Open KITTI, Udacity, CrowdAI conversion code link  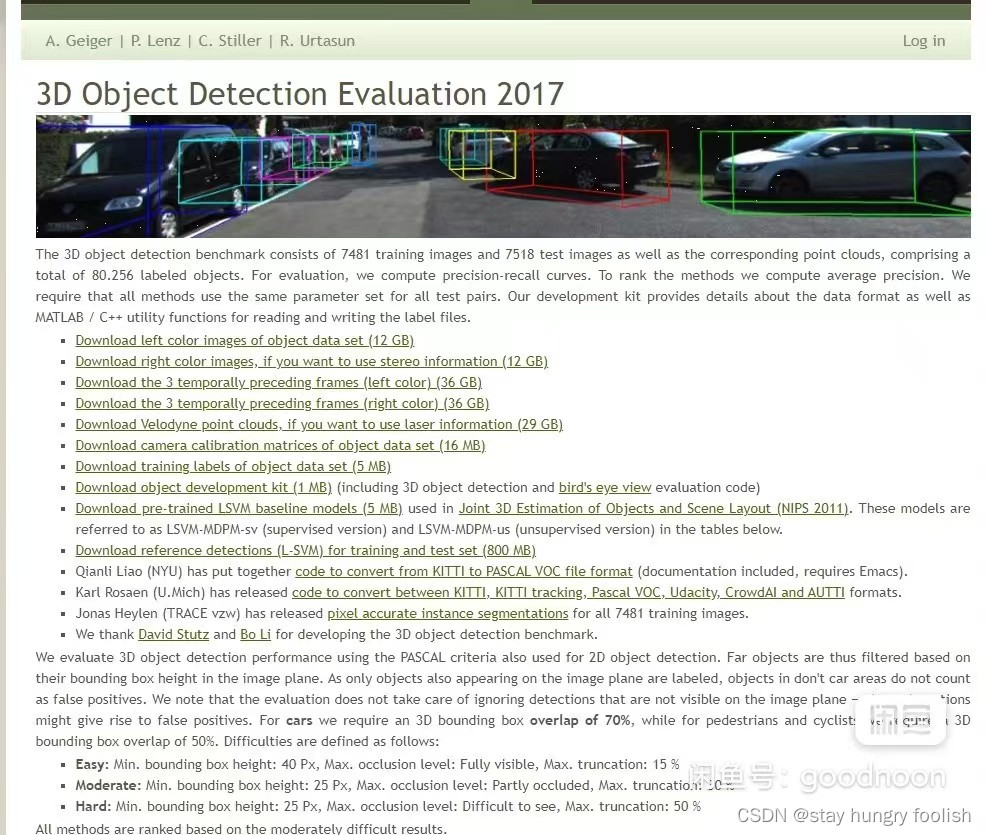(x=568, y=592)
